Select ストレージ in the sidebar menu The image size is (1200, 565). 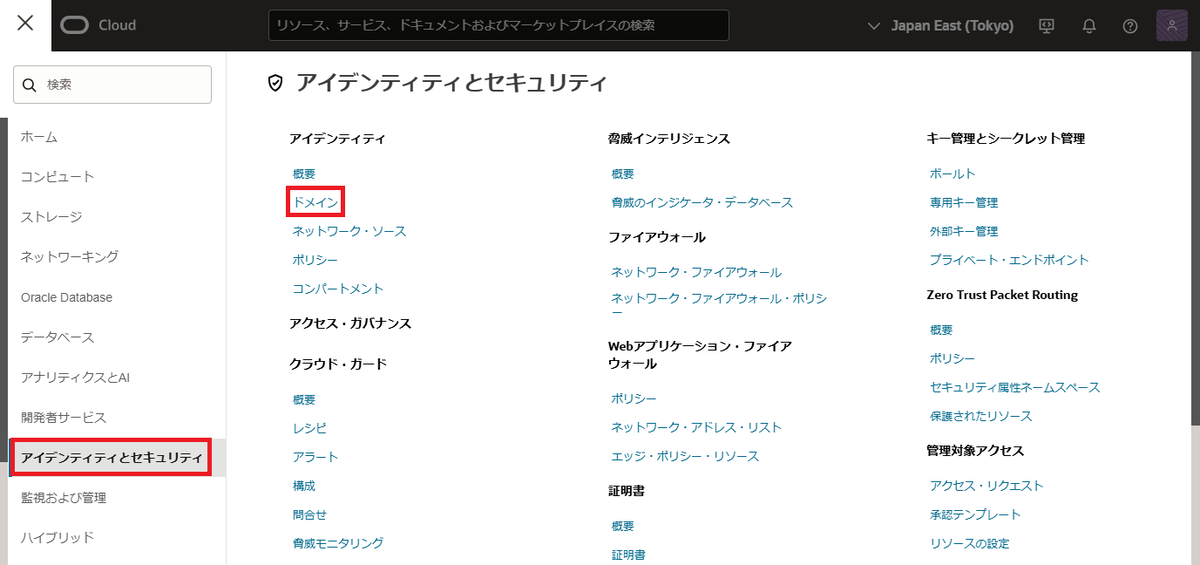pyautogui.click(x=51, y=217)
